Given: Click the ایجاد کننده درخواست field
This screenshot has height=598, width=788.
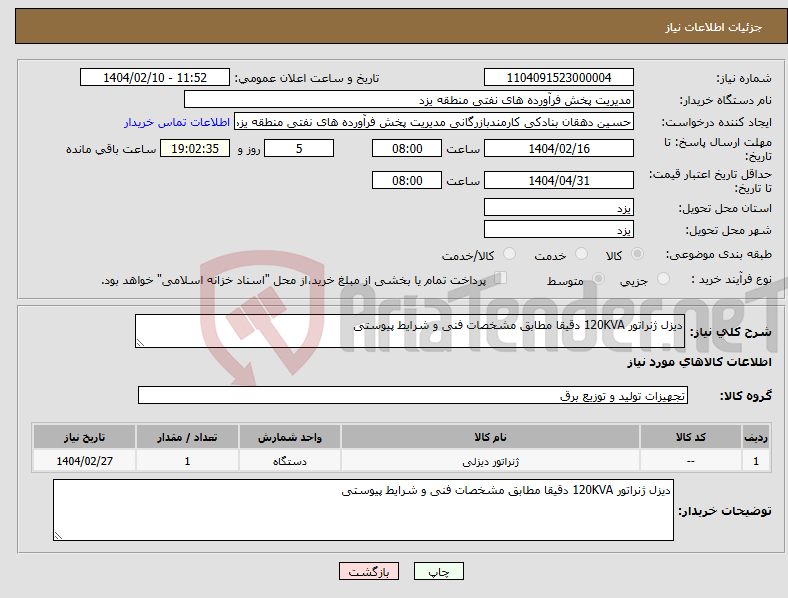Looking at the screenshot, I should coord(434,122).
